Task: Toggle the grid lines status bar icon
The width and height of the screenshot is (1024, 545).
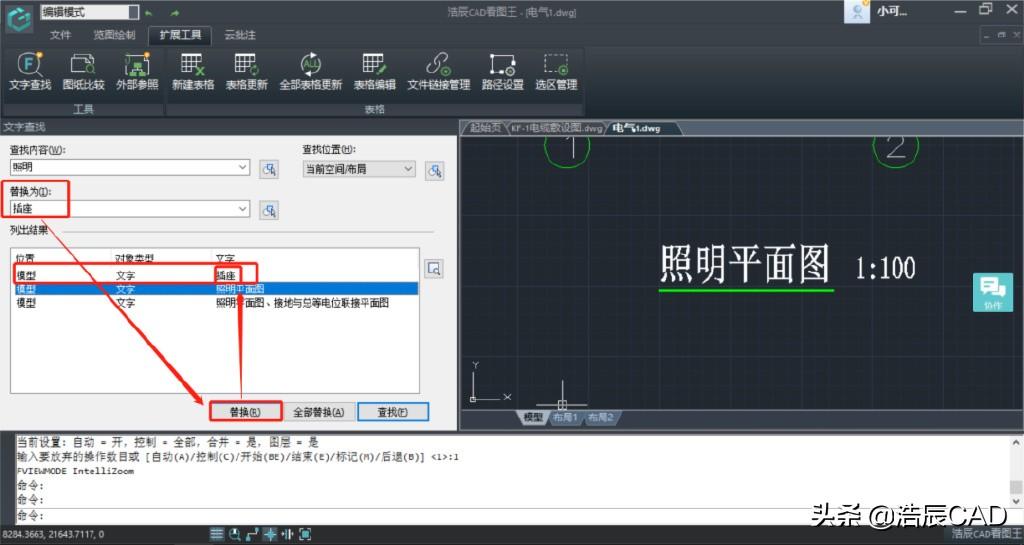Action: coord(217,534)
